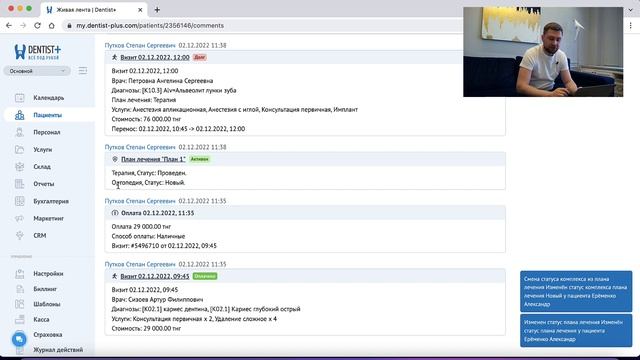Click the browser forward arrow
640x360 pixels.
pos(23,25)
